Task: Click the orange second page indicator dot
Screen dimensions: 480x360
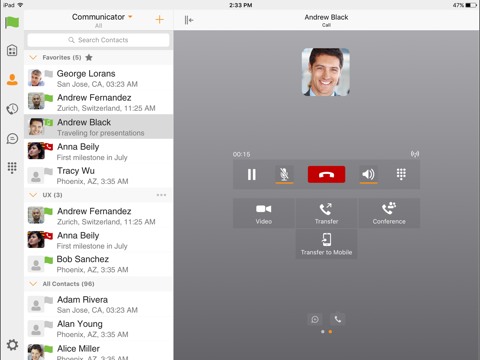Action: click(x=330, y=332)
